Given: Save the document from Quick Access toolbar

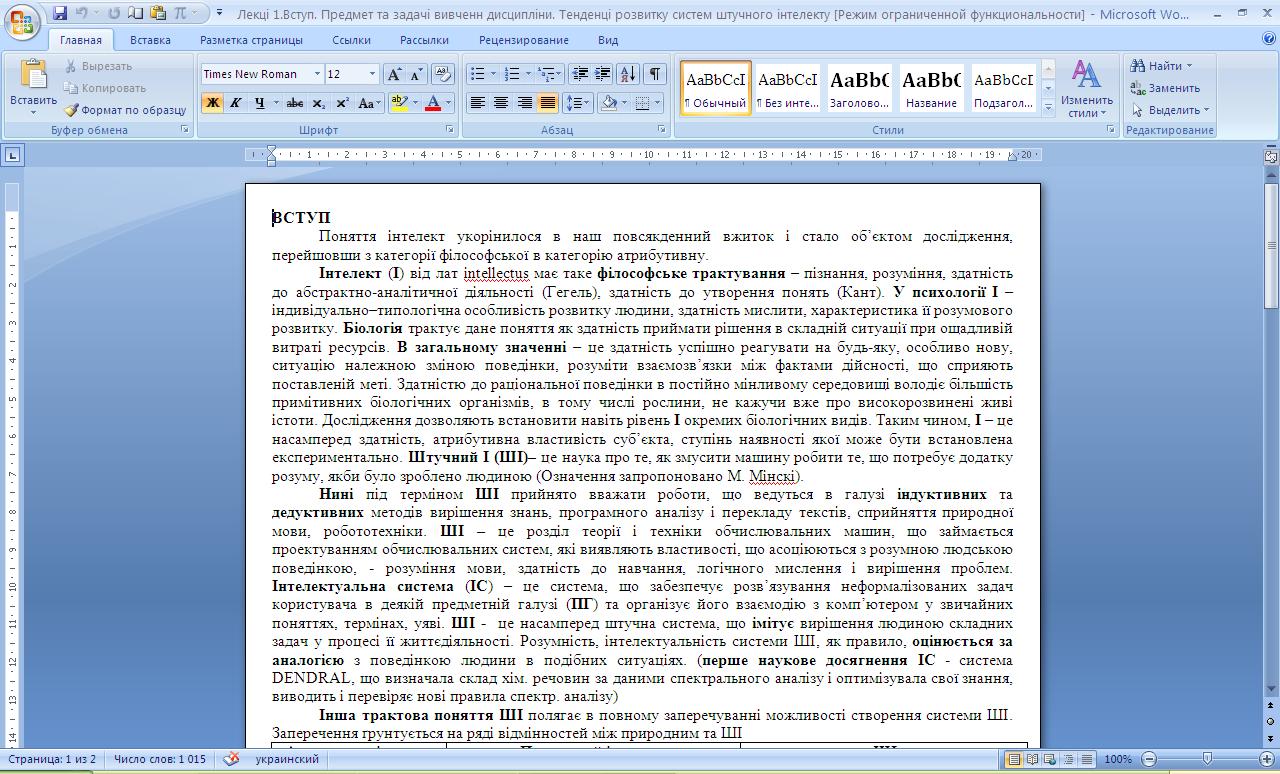Looking at the screenshot, I should pos(60,13).
